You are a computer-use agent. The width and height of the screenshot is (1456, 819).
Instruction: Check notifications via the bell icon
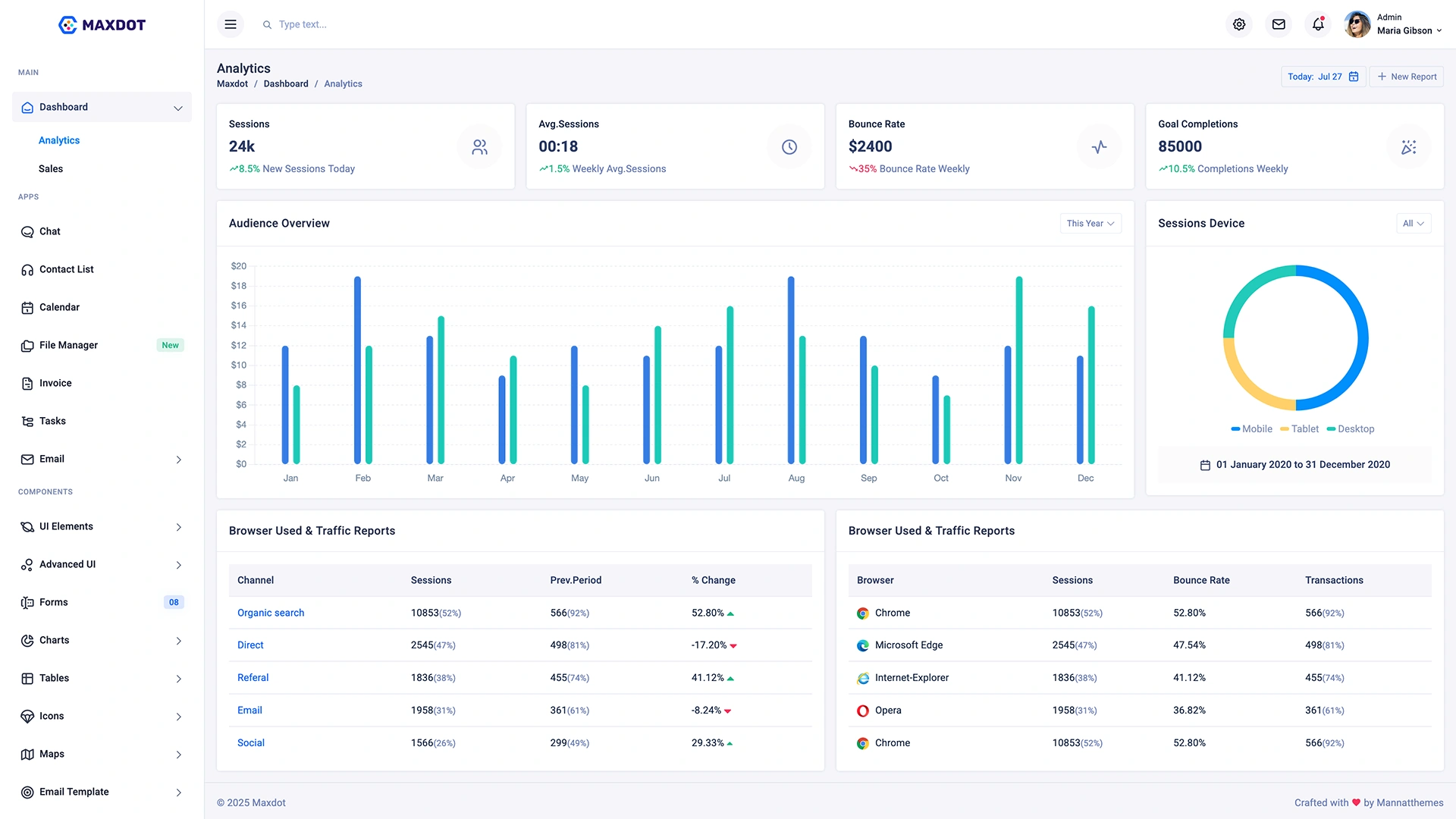(x=1317, y=24)
